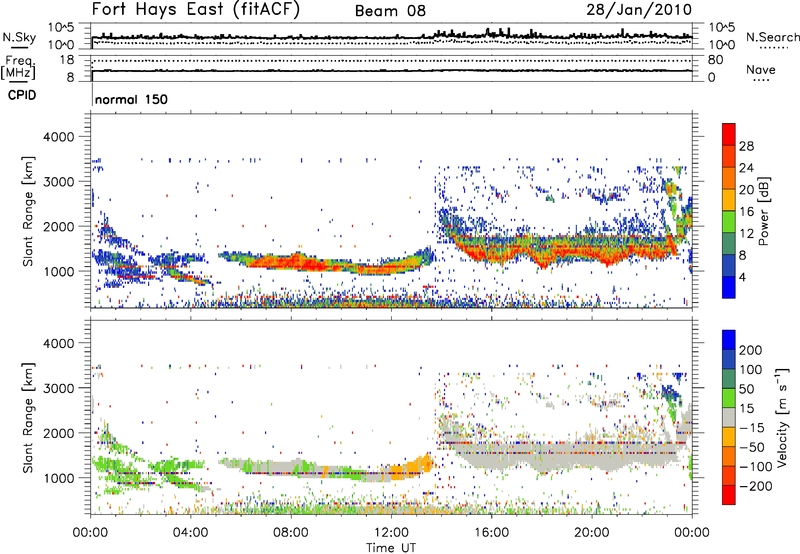Click the "80" Nave tick label
This screenshot has height=554, width=800.
click(x=715, y=60)
